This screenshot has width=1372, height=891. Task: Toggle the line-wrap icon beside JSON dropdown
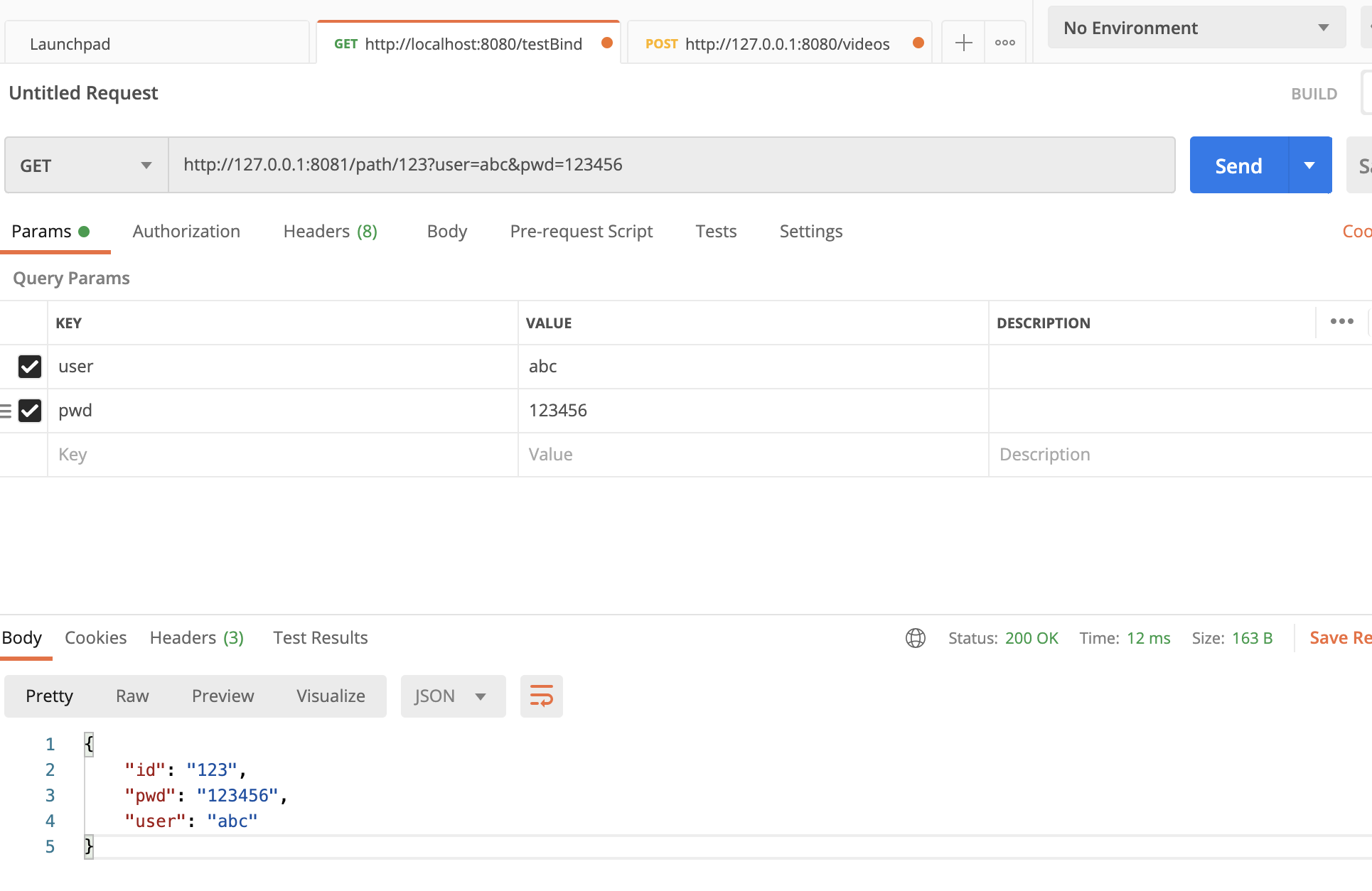pyautogui.click(x=541, y=696)
